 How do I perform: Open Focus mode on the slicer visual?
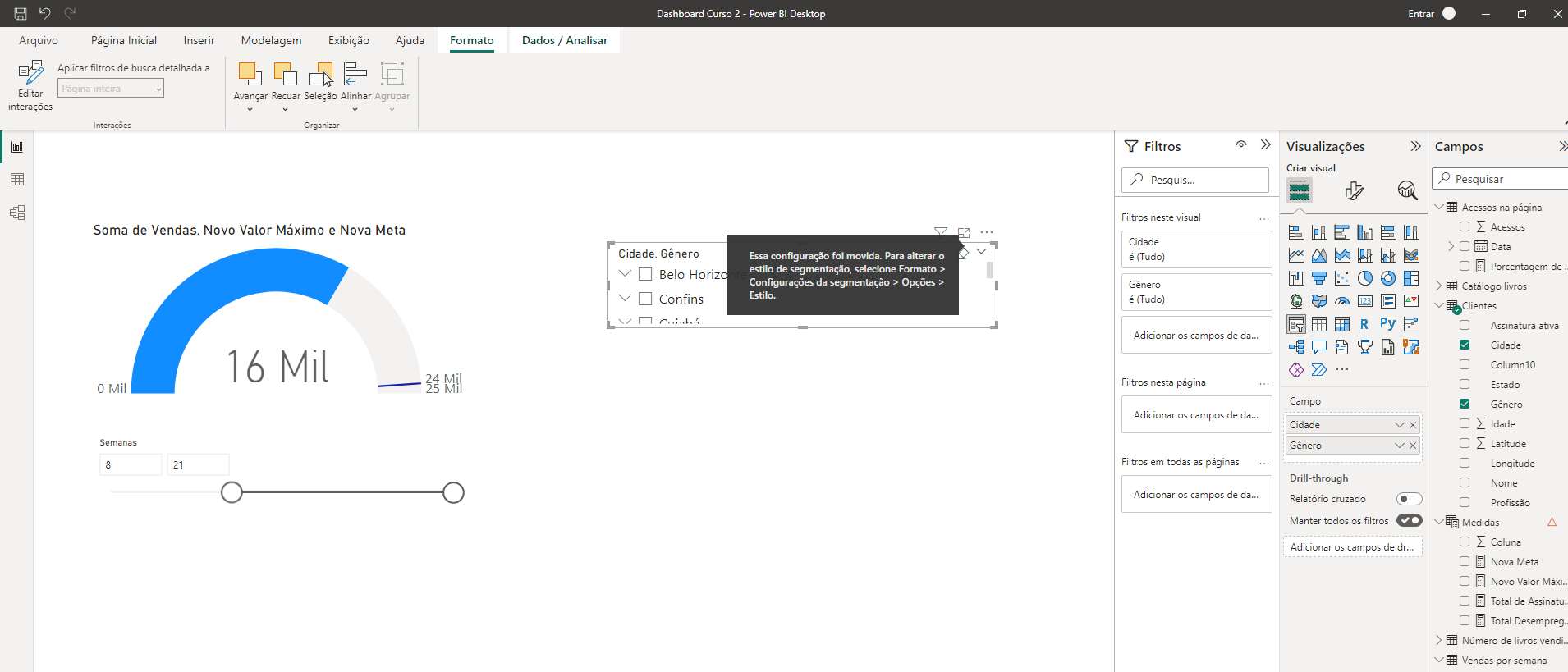pyautogui.click(x=964, y=233)
